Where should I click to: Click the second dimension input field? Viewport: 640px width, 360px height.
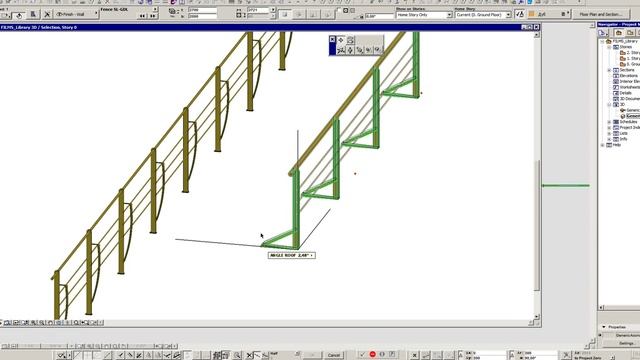(x=202, y=16)
